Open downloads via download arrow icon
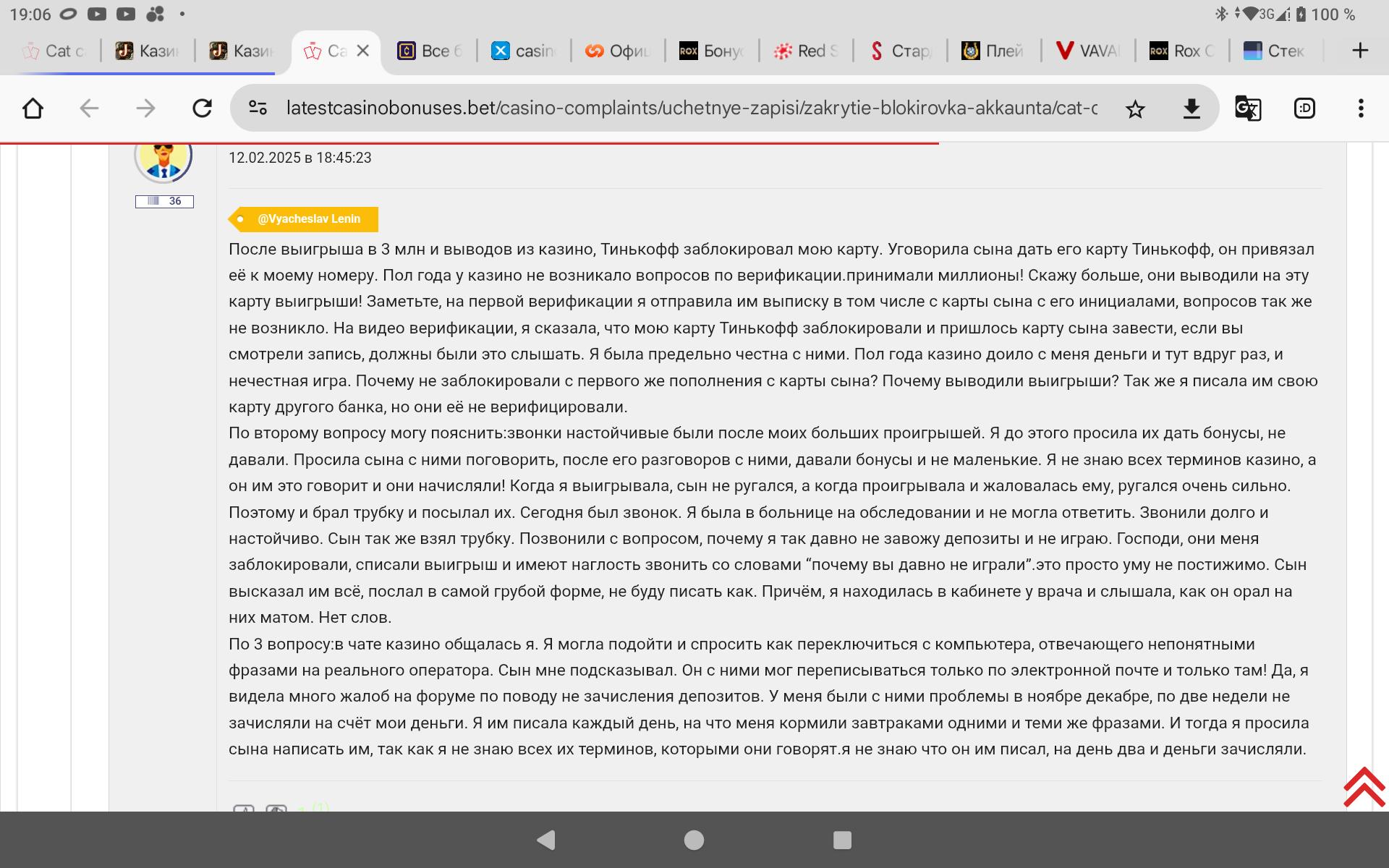This screenshot has width=1389, height=868. pyautogui.click(x=1191, y=109)
